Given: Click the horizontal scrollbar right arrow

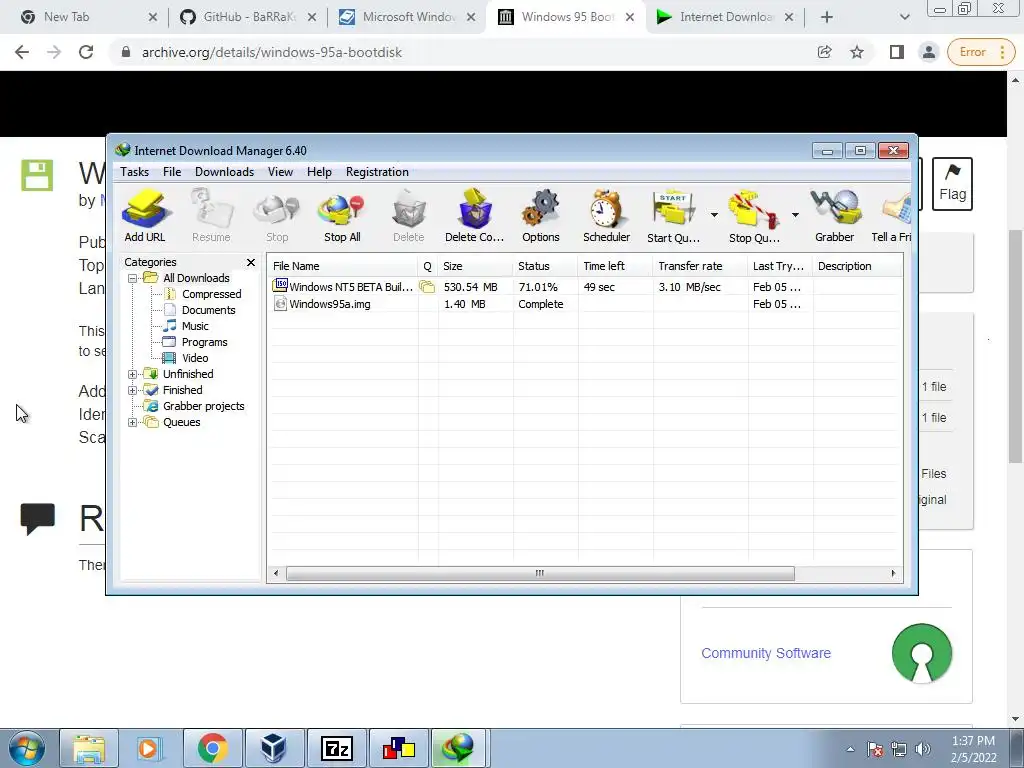Looking at the screenshot, I should [893, 573].
